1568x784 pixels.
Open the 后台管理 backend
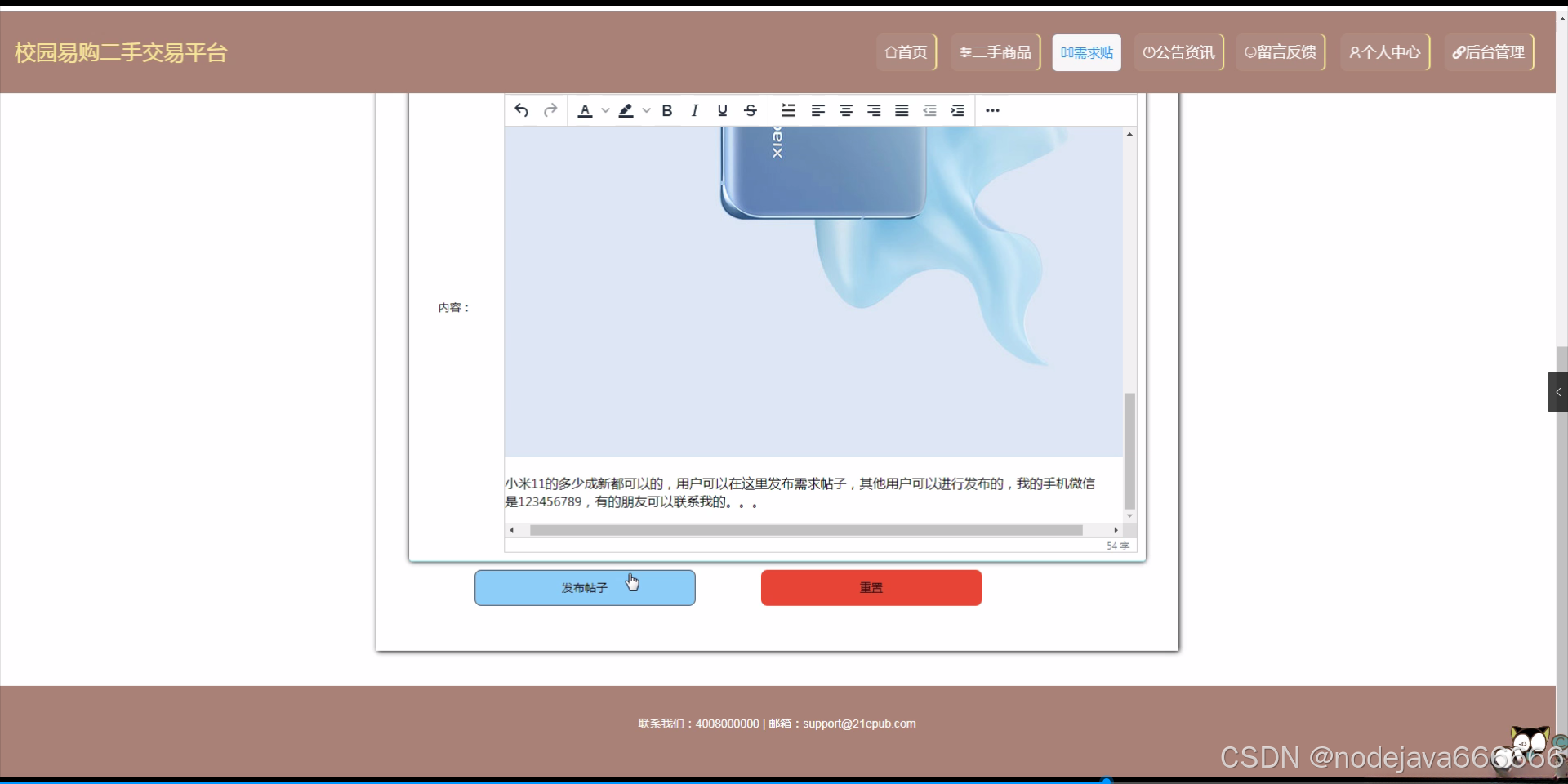pyautogui.click(x=1489, y=52)
